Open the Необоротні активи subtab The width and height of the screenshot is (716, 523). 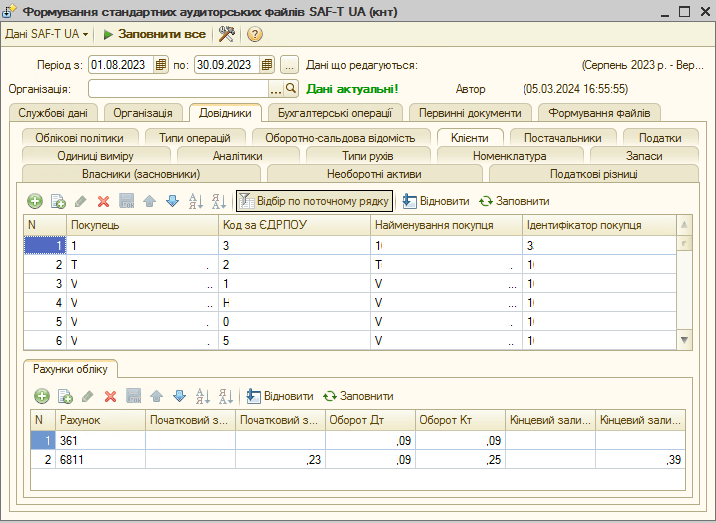[x=374, y=174]
